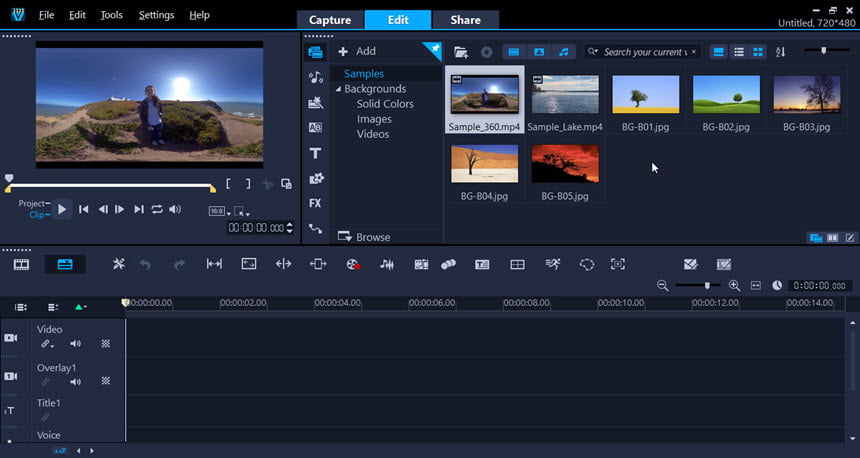This screenshot has height=458, width=860.
Task: Open the Tools menu
Action: click(x=111, y=15)
